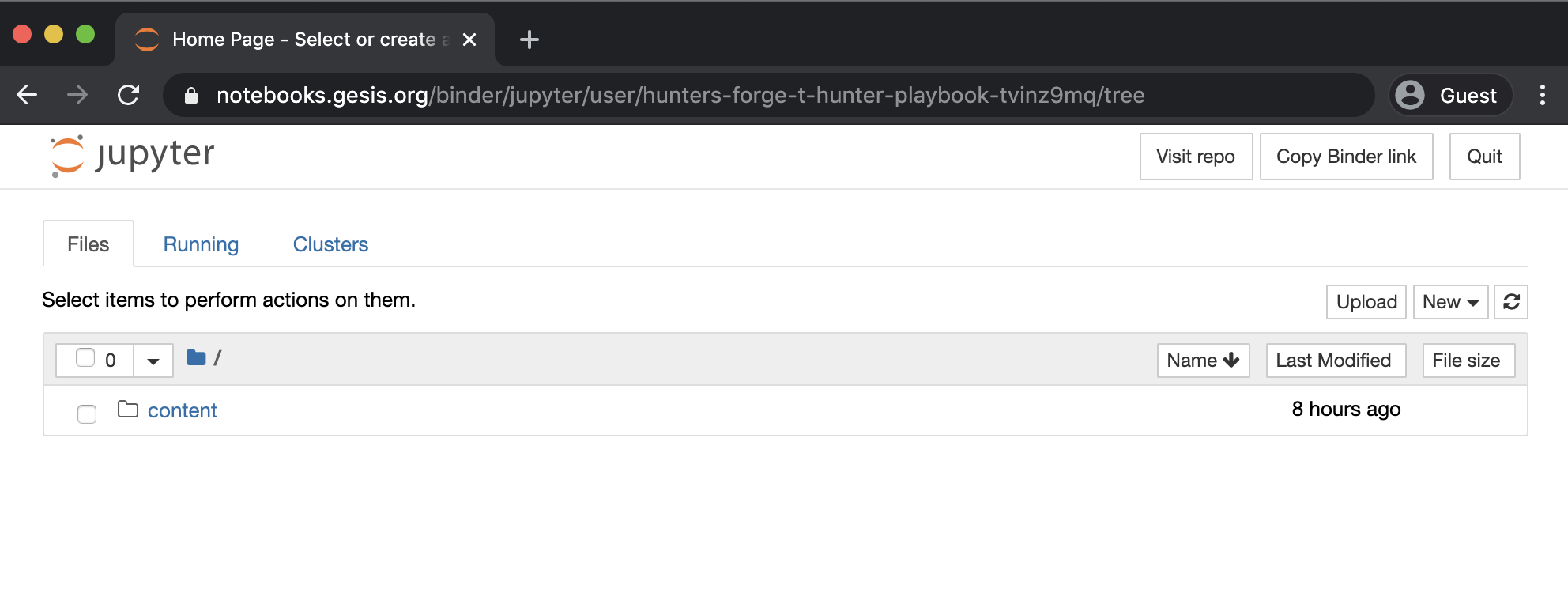Switch to the Clusters tab

(330, 244)
